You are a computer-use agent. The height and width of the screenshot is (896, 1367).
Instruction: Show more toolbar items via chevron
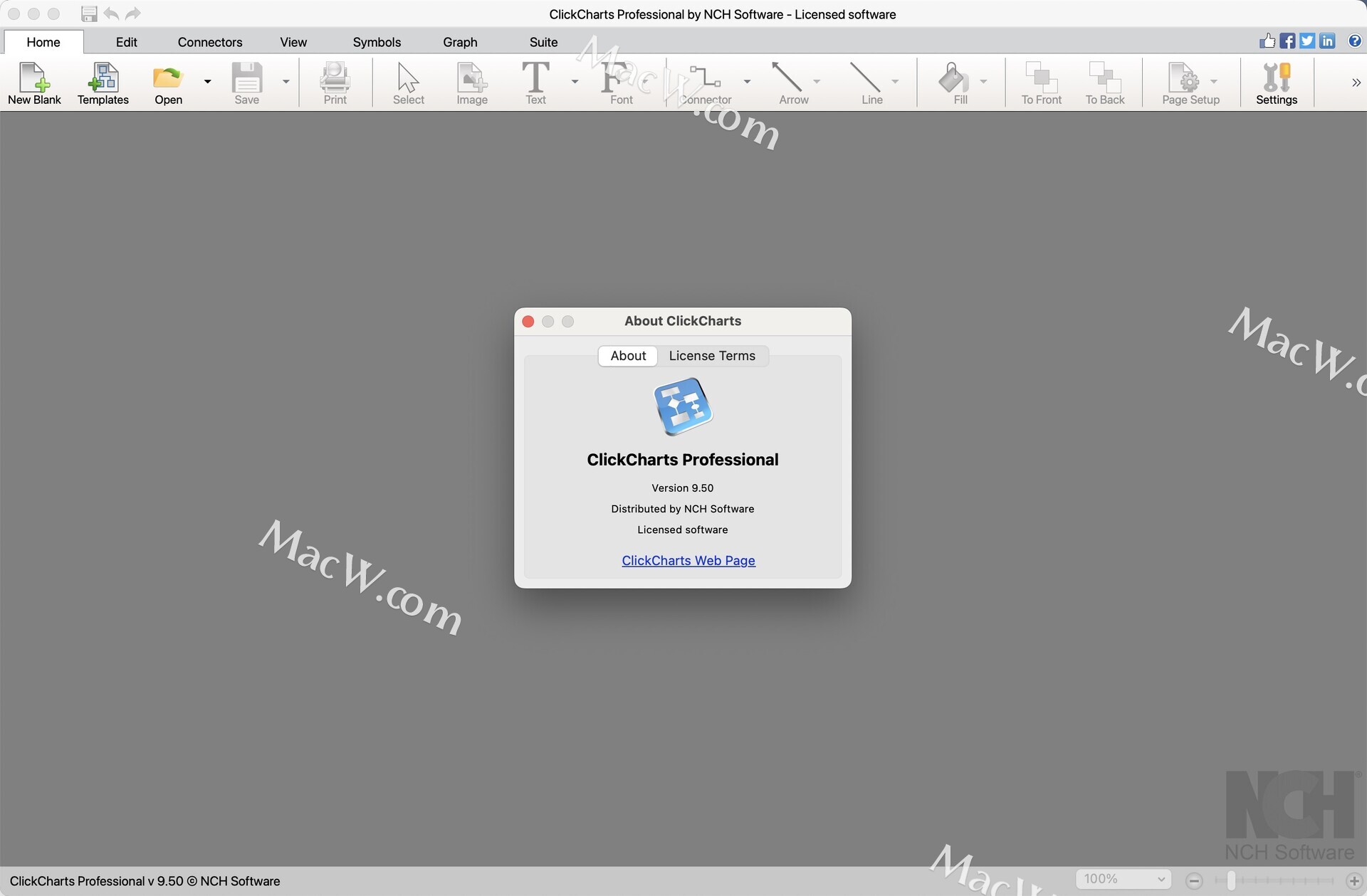tap(1356, 83)
